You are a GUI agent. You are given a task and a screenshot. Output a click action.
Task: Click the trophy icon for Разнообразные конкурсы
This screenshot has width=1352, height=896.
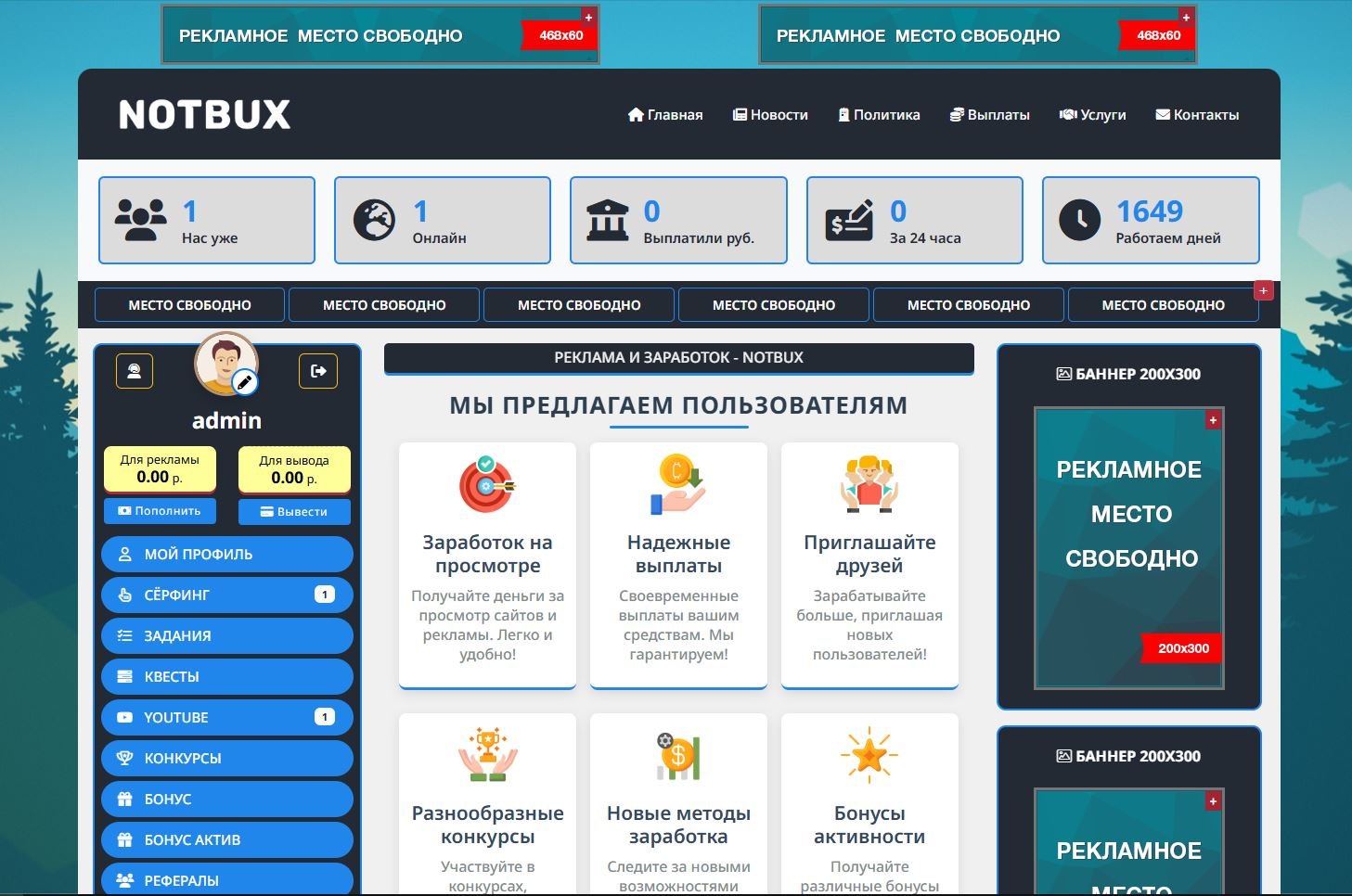487,755
